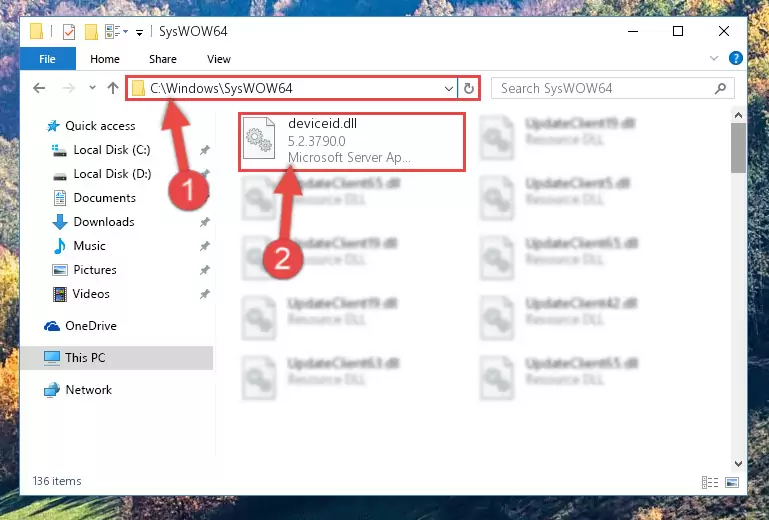Viewport: 769px width, 520px height.
Task: Click the file list scroll up arrow
Action: 738,116
